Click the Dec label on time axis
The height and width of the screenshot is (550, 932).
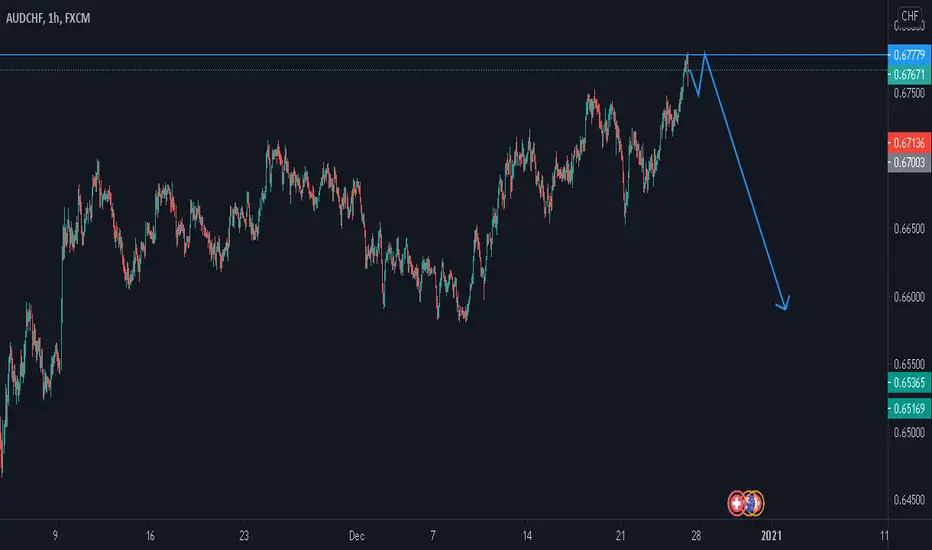[x=357, y=536]
